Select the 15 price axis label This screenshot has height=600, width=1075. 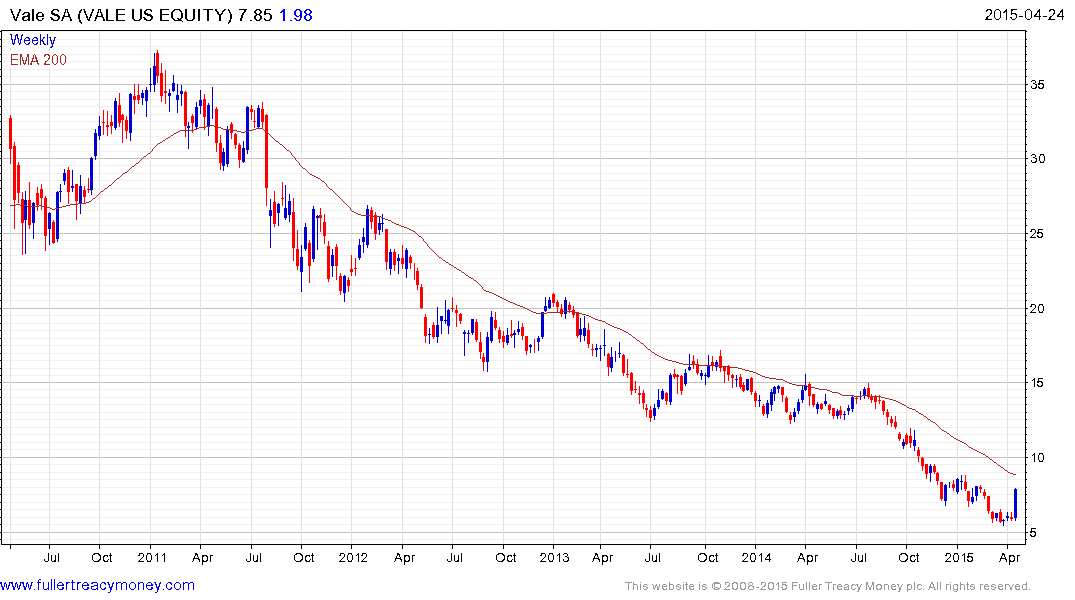1037,383
